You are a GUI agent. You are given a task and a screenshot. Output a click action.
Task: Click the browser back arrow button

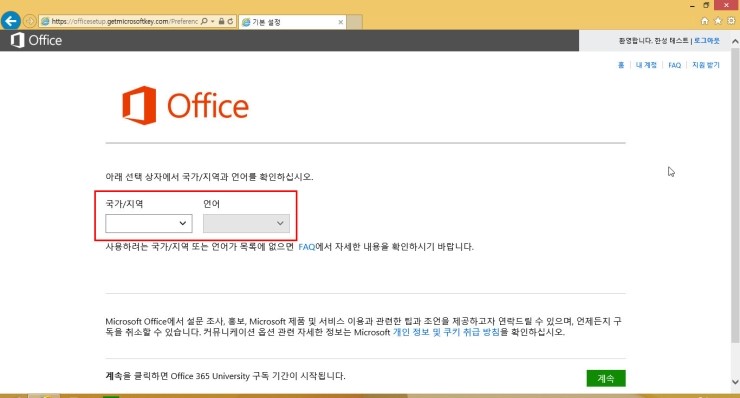(x=11, y=21)
